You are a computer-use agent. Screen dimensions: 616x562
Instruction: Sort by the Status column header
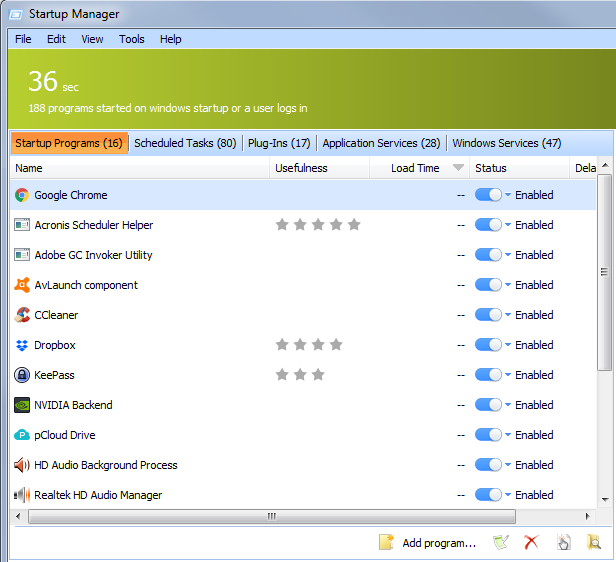point(519,168)
